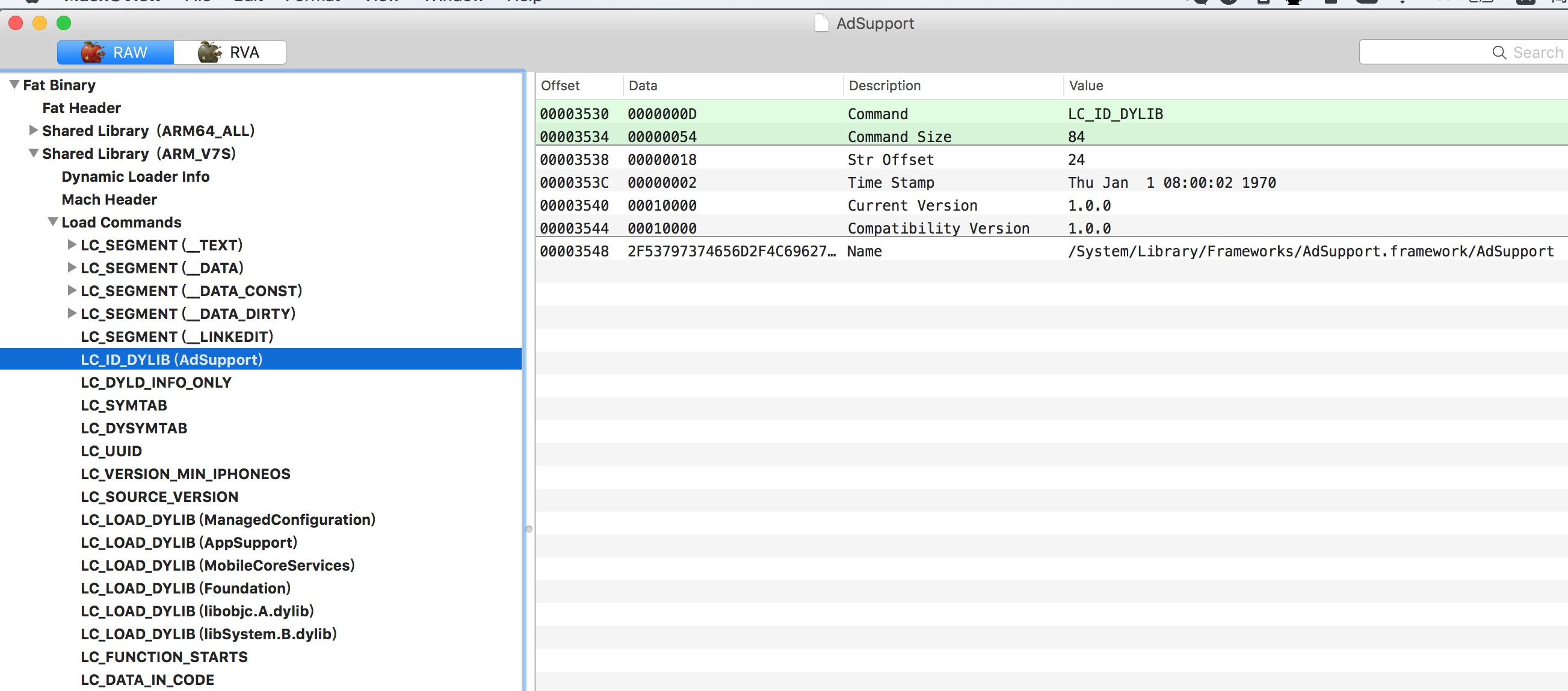Select LC_SOURCE_VERSION entry

[x=159, y=497]
